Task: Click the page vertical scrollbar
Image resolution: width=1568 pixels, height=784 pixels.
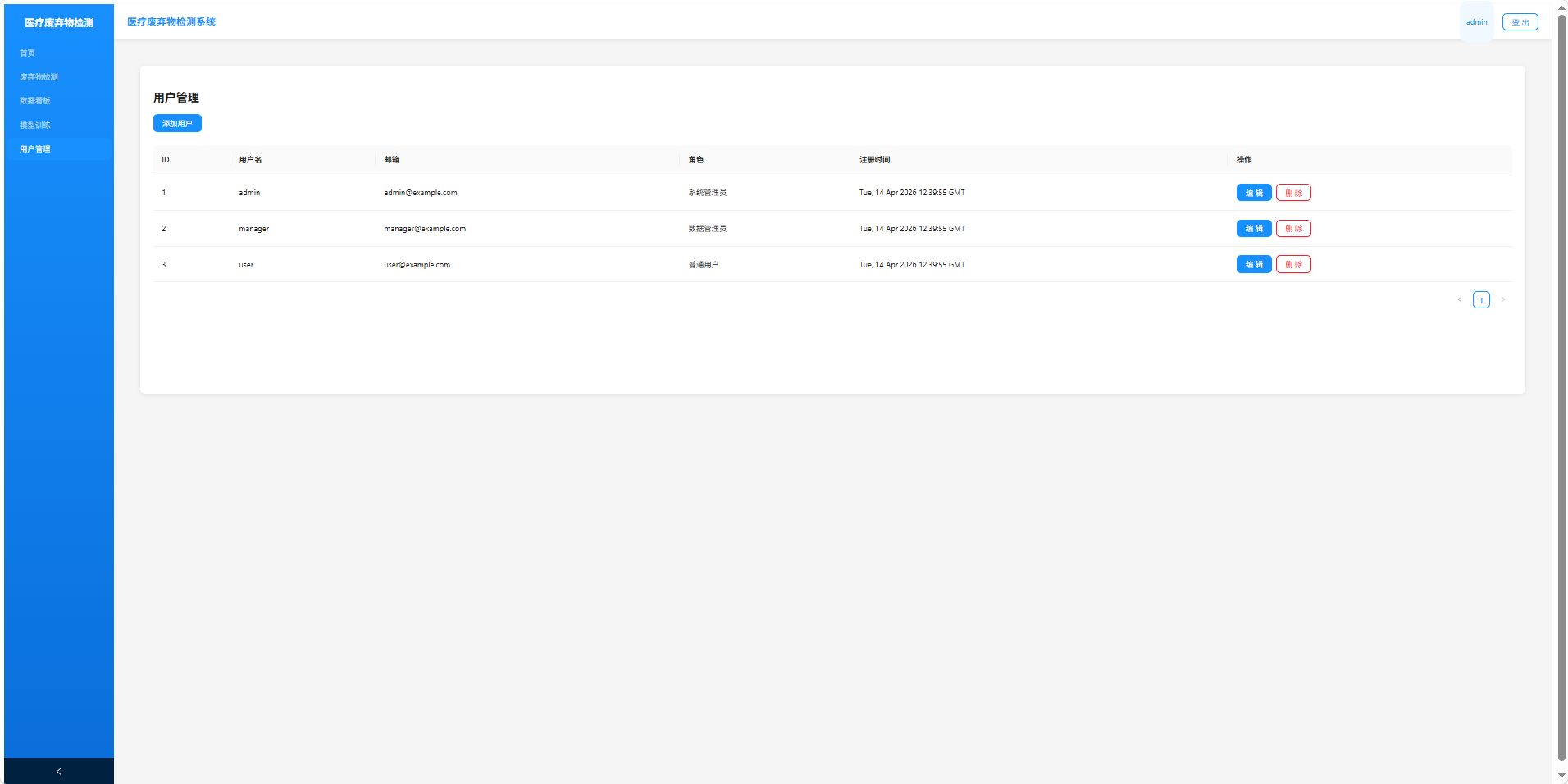Action: click(1561, 389)
